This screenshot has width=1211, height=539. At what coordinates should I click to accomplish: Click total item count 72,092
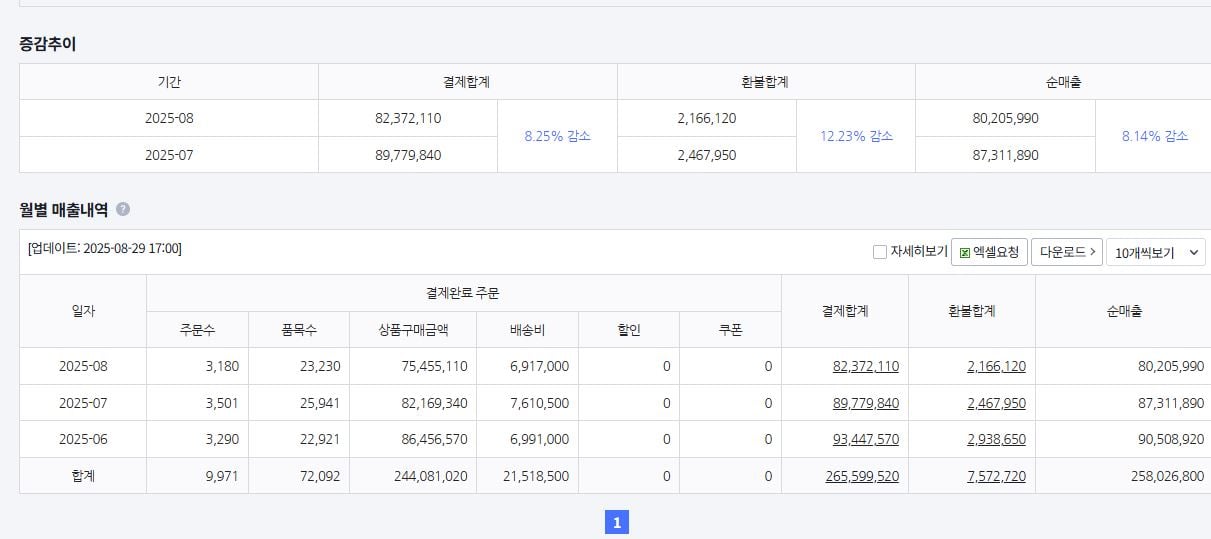pos(320,477)
